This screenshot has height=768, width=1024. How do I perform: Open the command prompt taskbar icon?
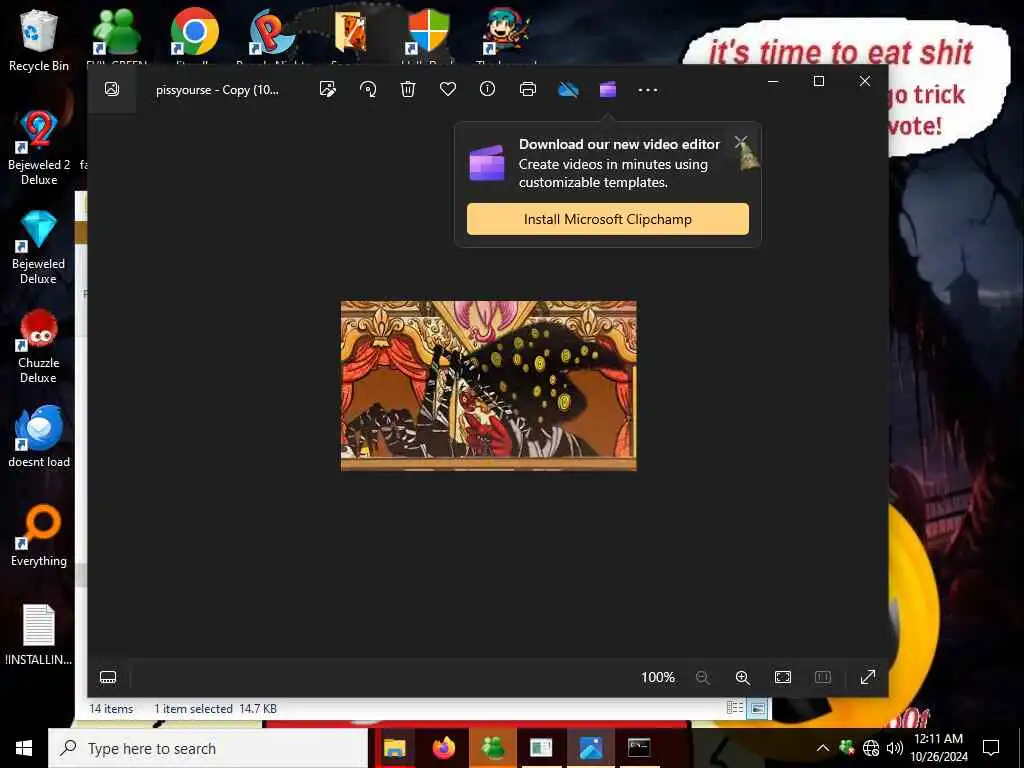click(639, 748)
